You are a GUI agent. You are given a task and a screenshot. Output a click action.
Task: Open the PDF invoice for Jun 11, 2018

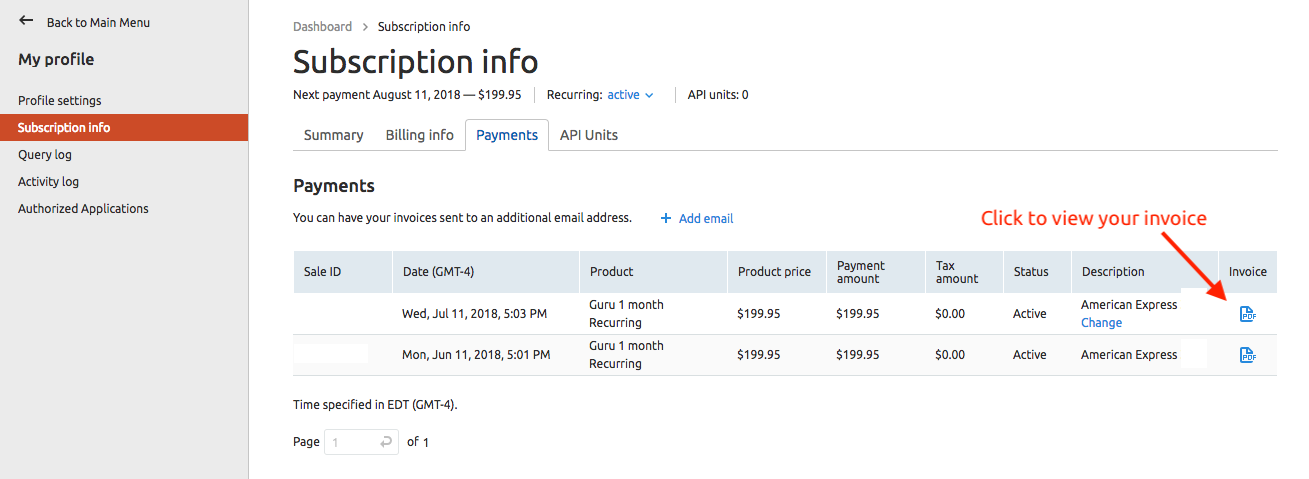[x=1247, y=355]
